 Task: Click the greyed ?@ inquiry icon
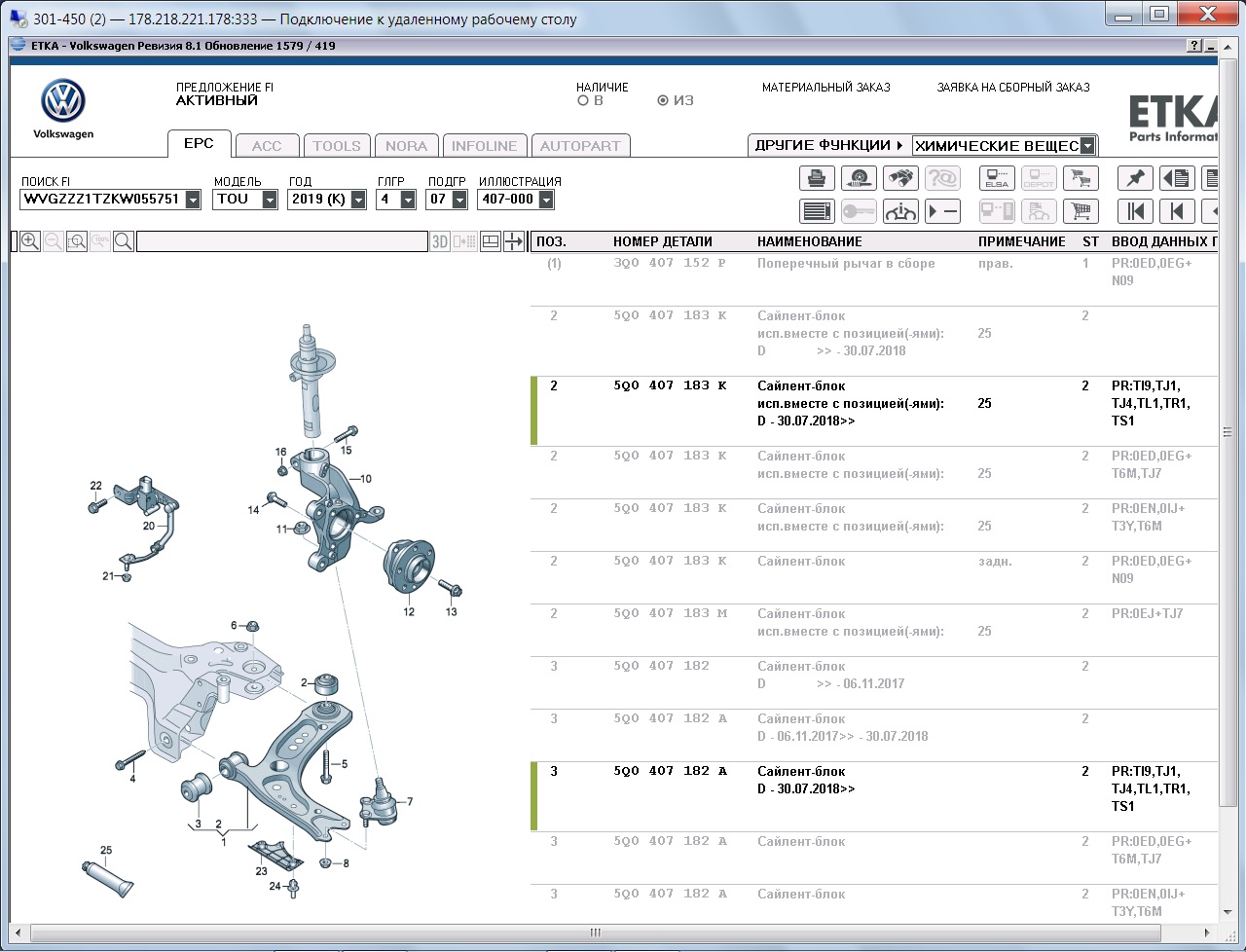pos(943,178)
